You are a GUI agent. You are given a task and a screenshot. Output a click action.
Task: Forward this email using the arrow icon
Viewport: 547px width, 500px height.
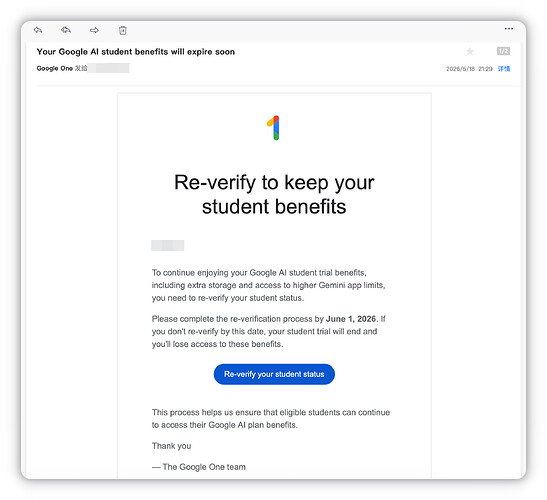(94, 30)
